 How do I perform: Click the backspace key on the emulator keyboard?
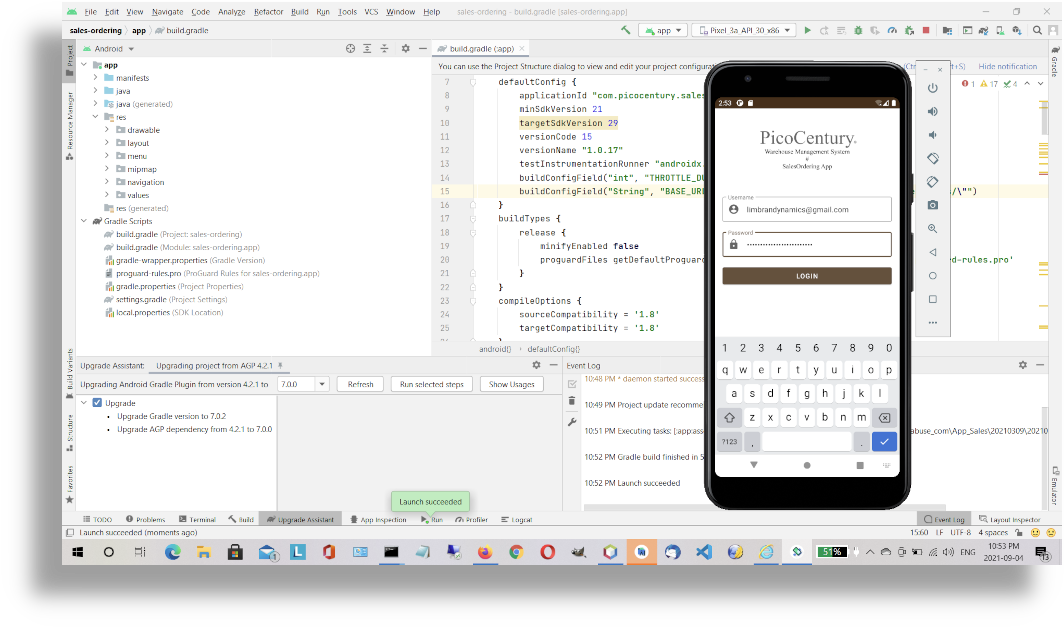click(x=884, y=418)
